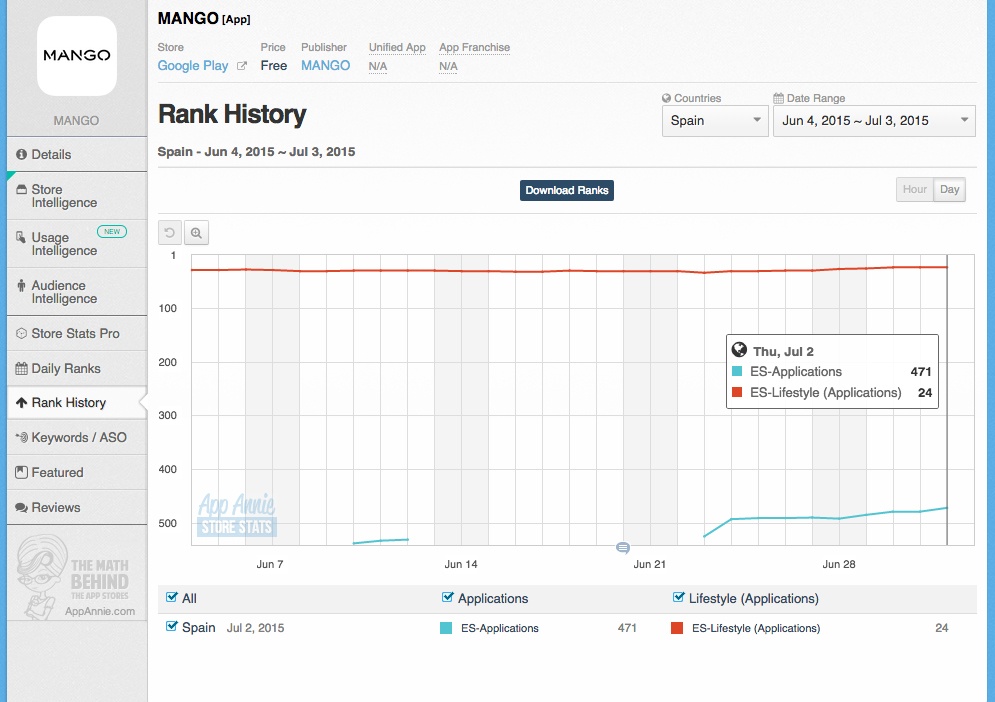Open the MANGO publisher link

coord(326,65)
